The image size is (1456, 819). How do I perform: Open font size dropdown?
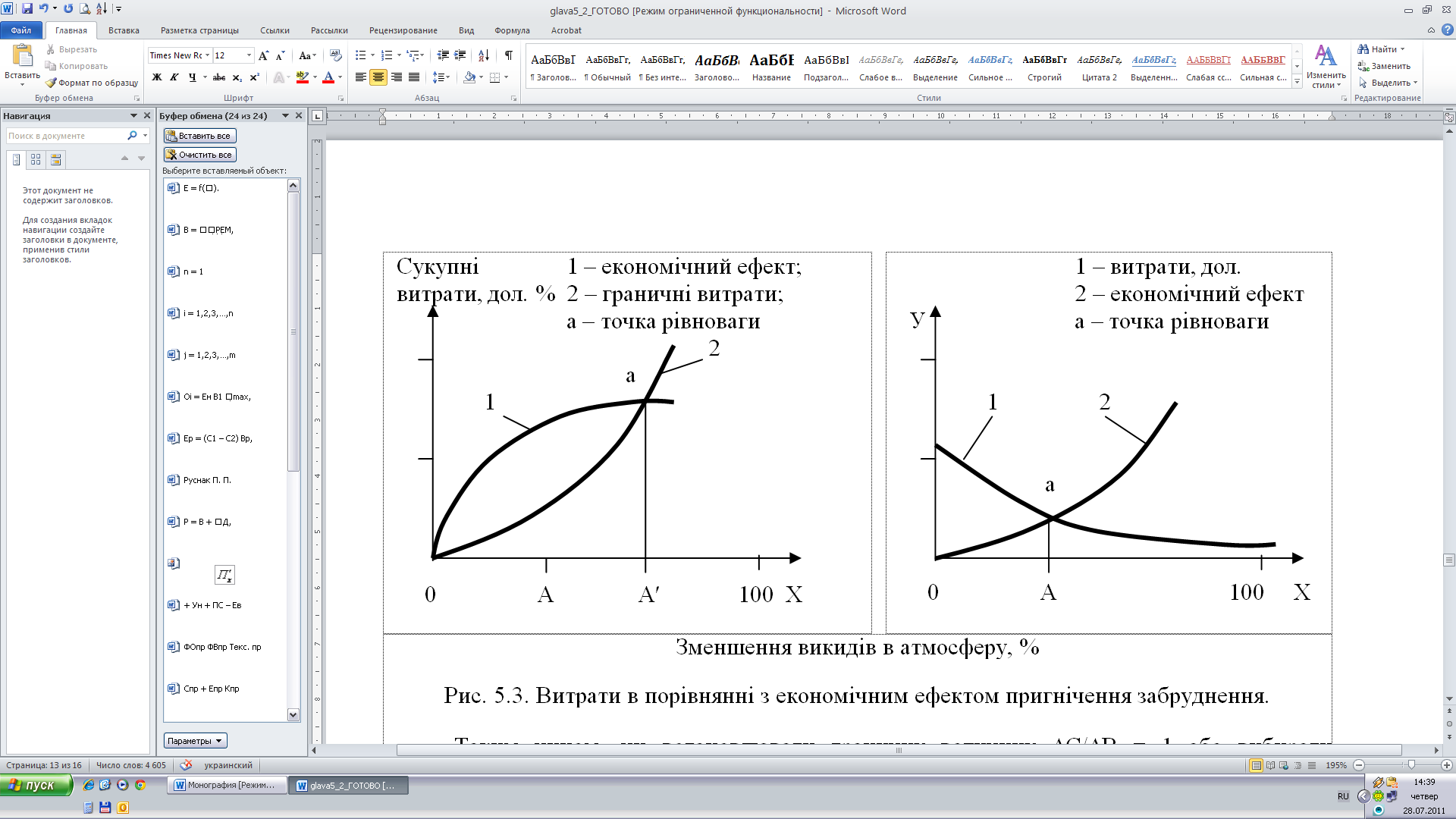pos(249,55)
